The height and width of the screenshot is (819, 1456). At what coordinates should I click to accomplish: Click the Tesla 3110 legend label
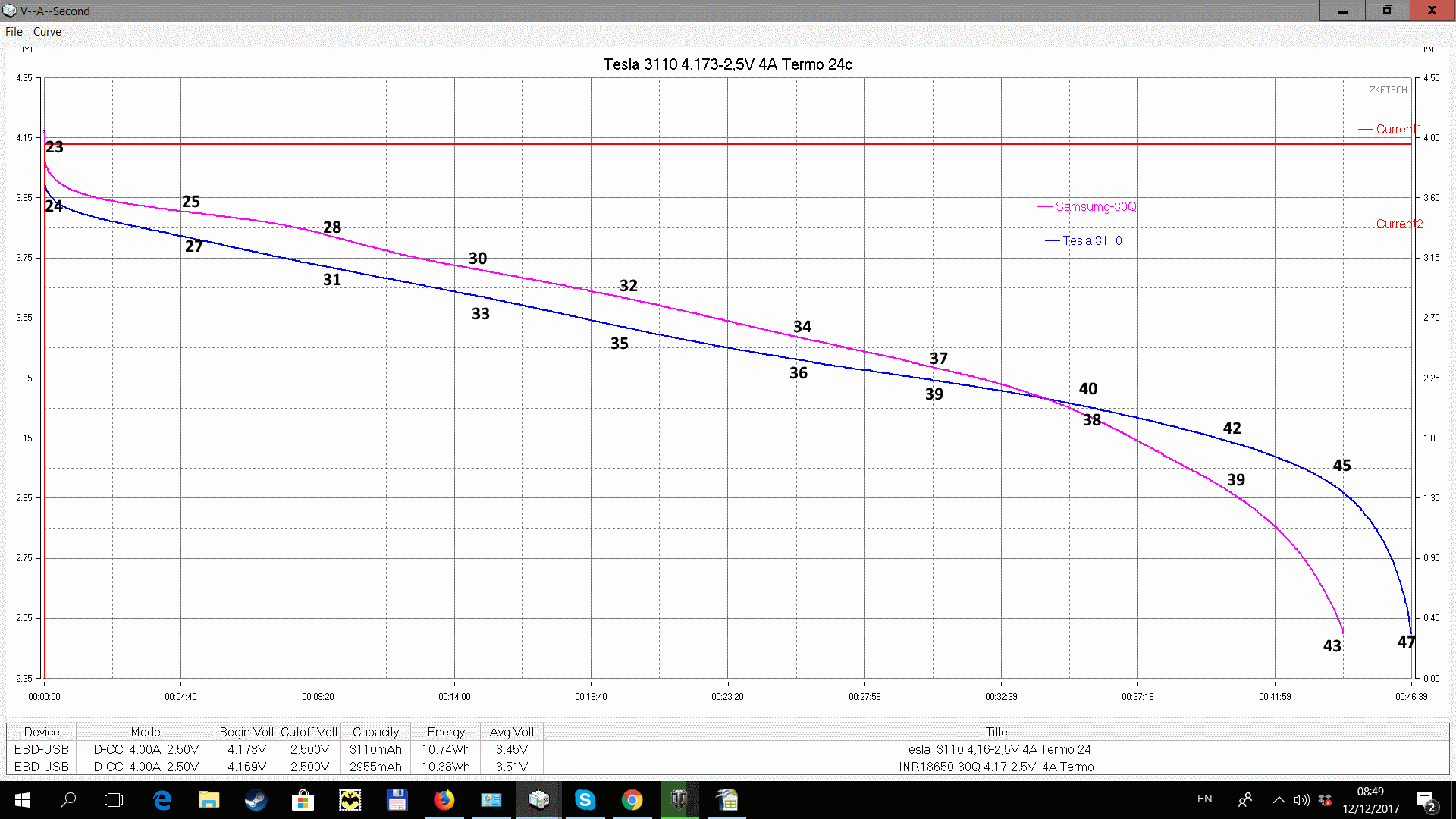pyautogui.click(x=1092, y=240)
